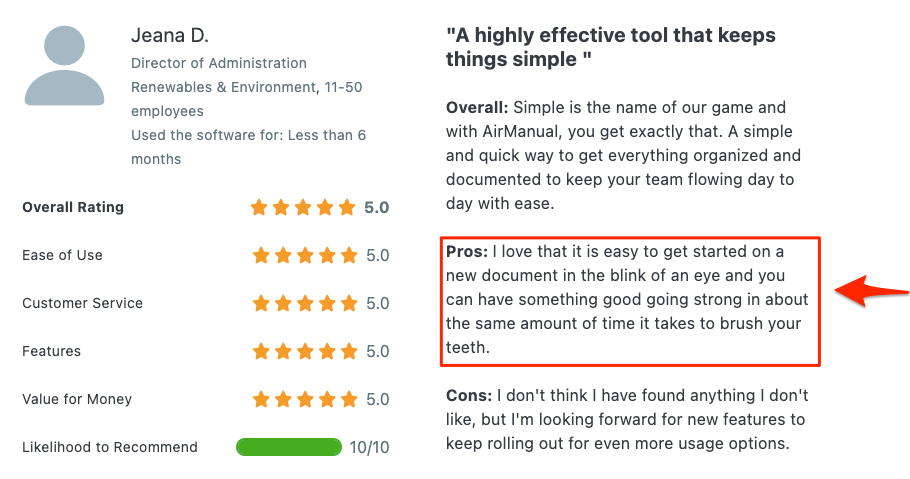The image size is (910, 479).
Task: Click the Cons paragraph text
Action: [627, 419]
